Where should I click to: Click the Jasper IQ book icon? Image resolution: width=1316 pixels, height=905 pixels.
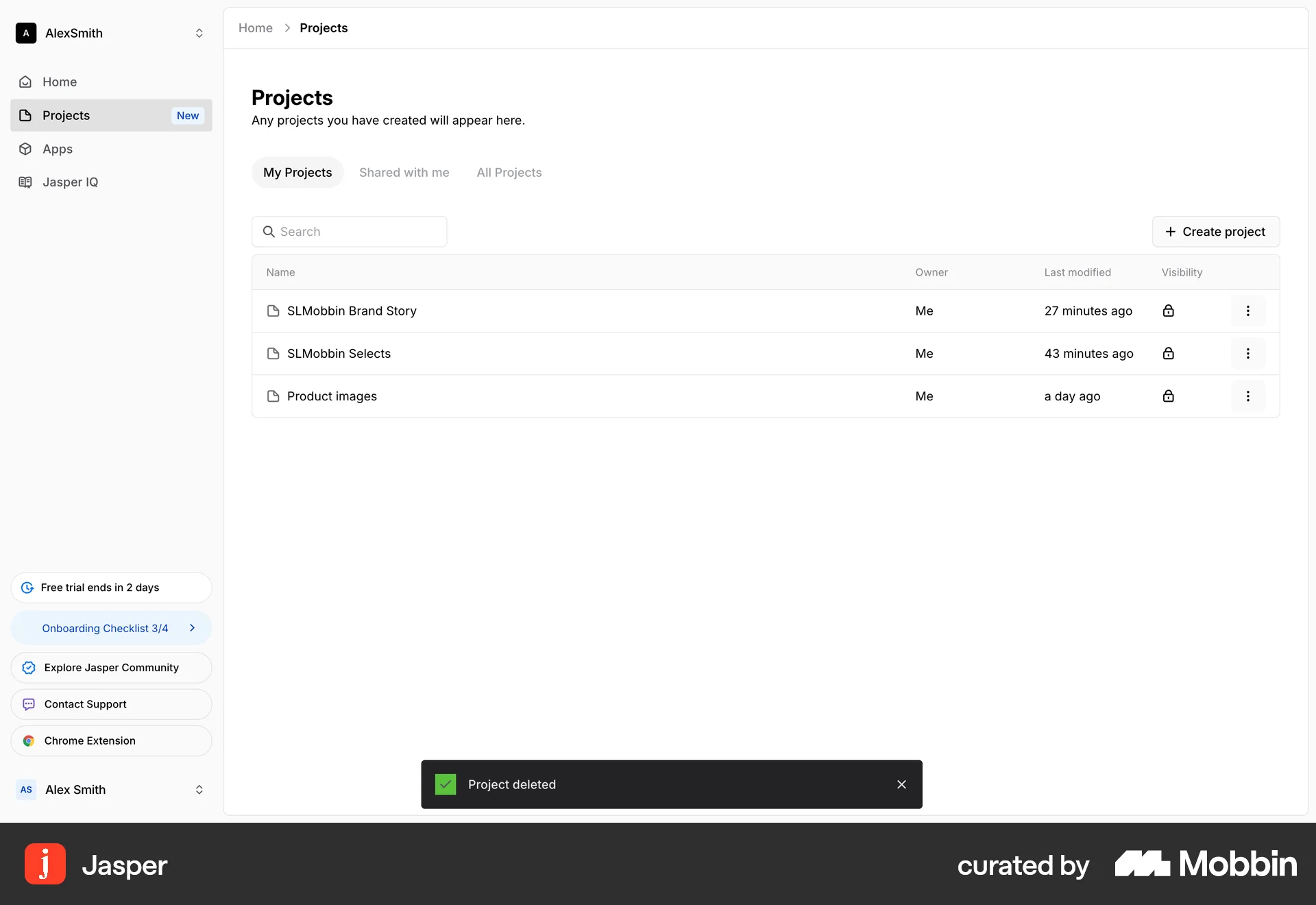pyautogui.click(x=25, y=182)
